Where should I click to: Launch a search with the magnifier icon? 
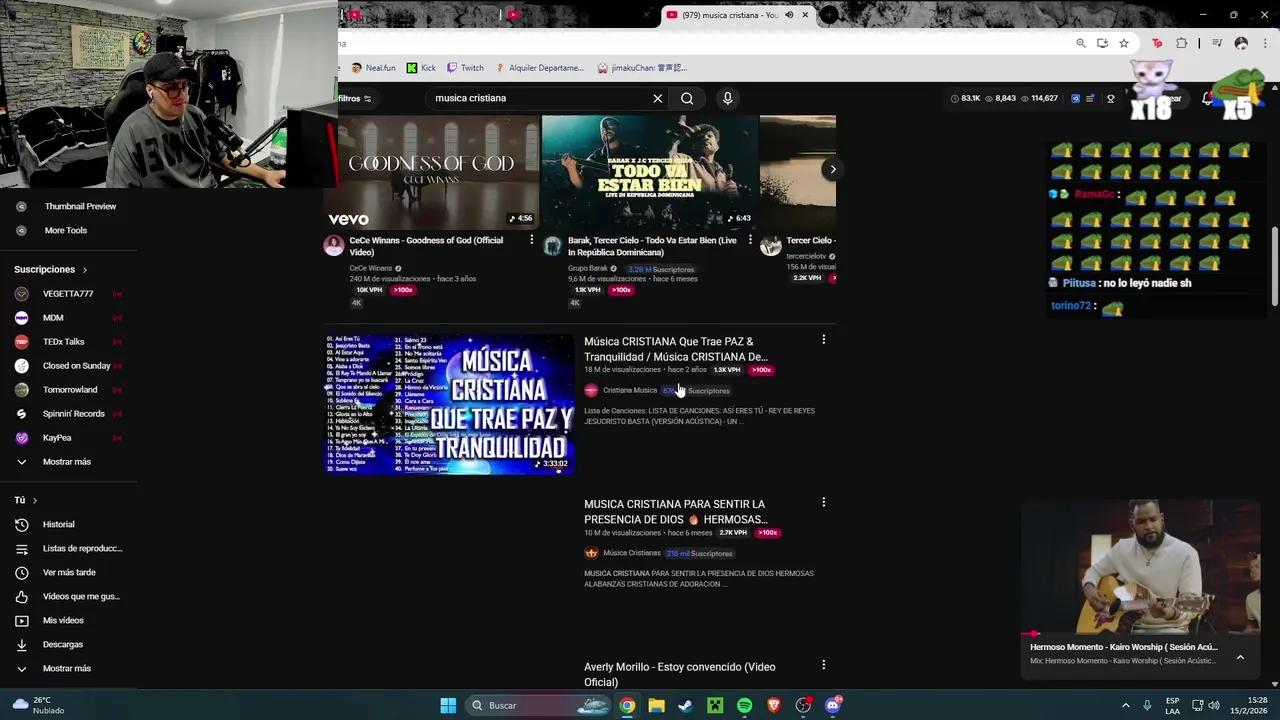(687, 98)
